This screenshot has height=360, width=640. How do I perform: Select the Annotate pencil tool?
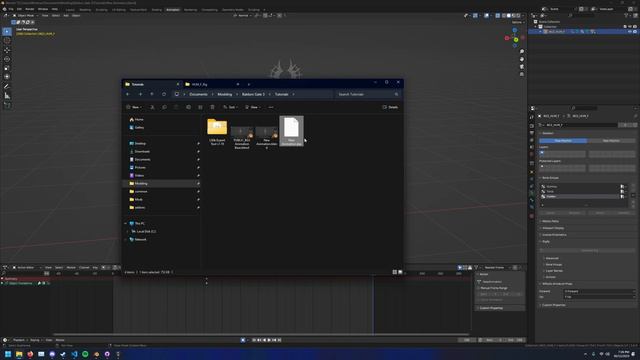[7, 87]
